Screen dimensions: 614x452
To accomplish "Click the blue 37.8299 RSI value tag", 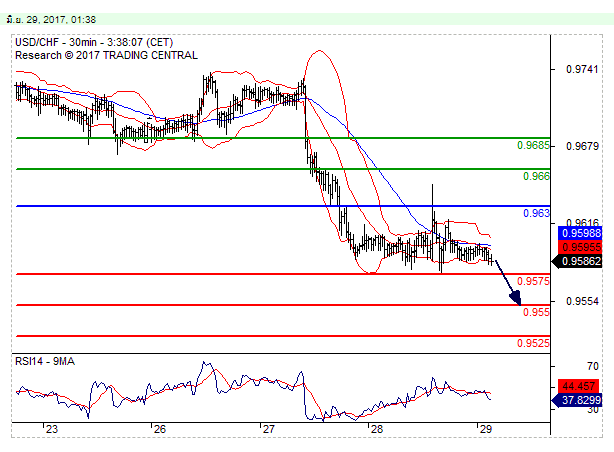I will (576, 400).
